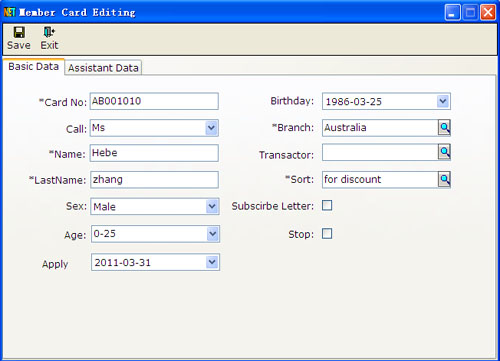The height and width of the screenshot is (361, 500).
Task: Open Branch lookup magnifier icon
Action: click(x=444, y=128)
